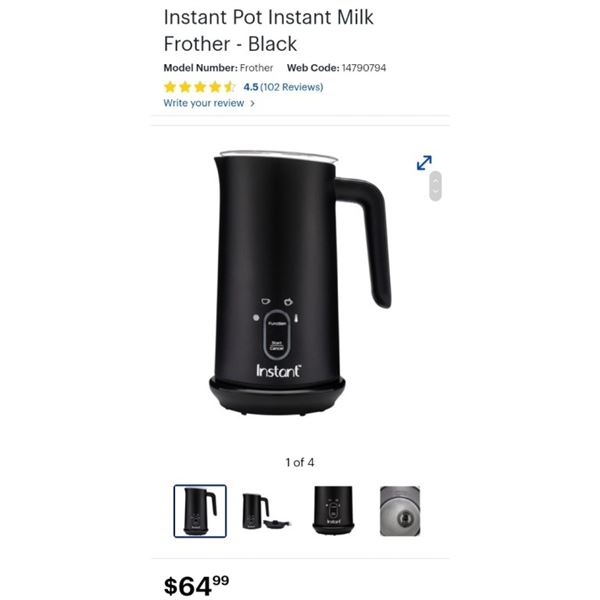The image size is (600, 600).
Task: Click the half-filled fifth star icon
Action: coord(230,87)
